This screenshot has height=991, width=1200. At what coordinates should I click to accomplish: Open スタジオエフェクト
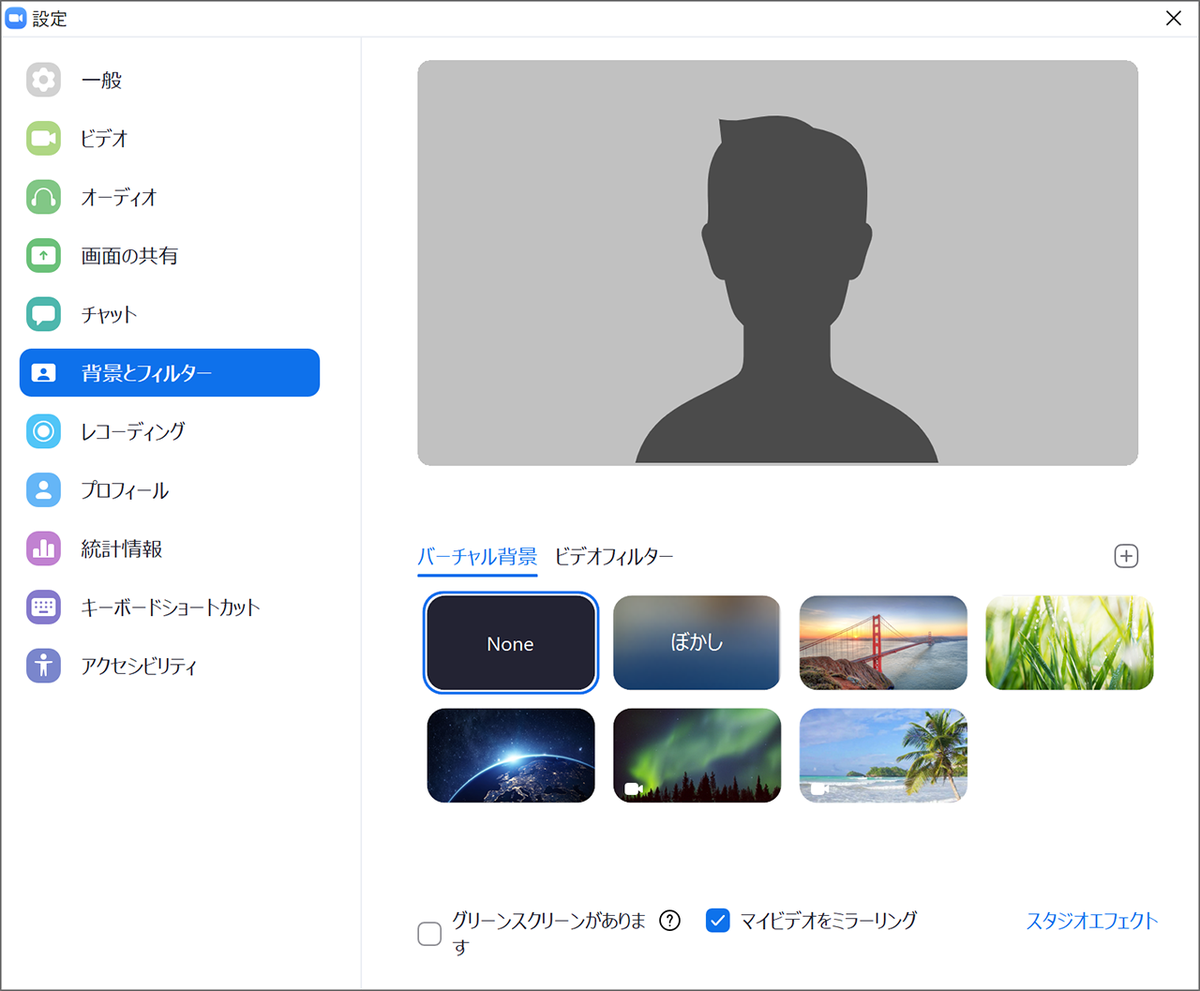coord(1092,922)
